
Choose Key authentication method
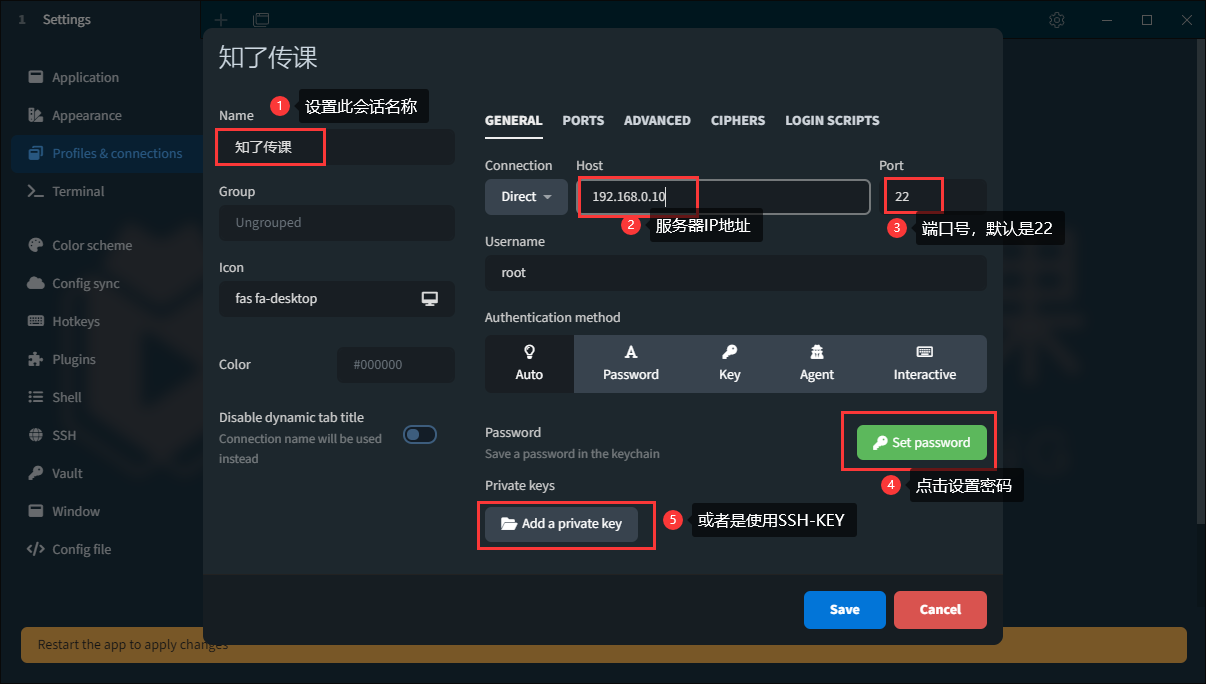point(729,363)
